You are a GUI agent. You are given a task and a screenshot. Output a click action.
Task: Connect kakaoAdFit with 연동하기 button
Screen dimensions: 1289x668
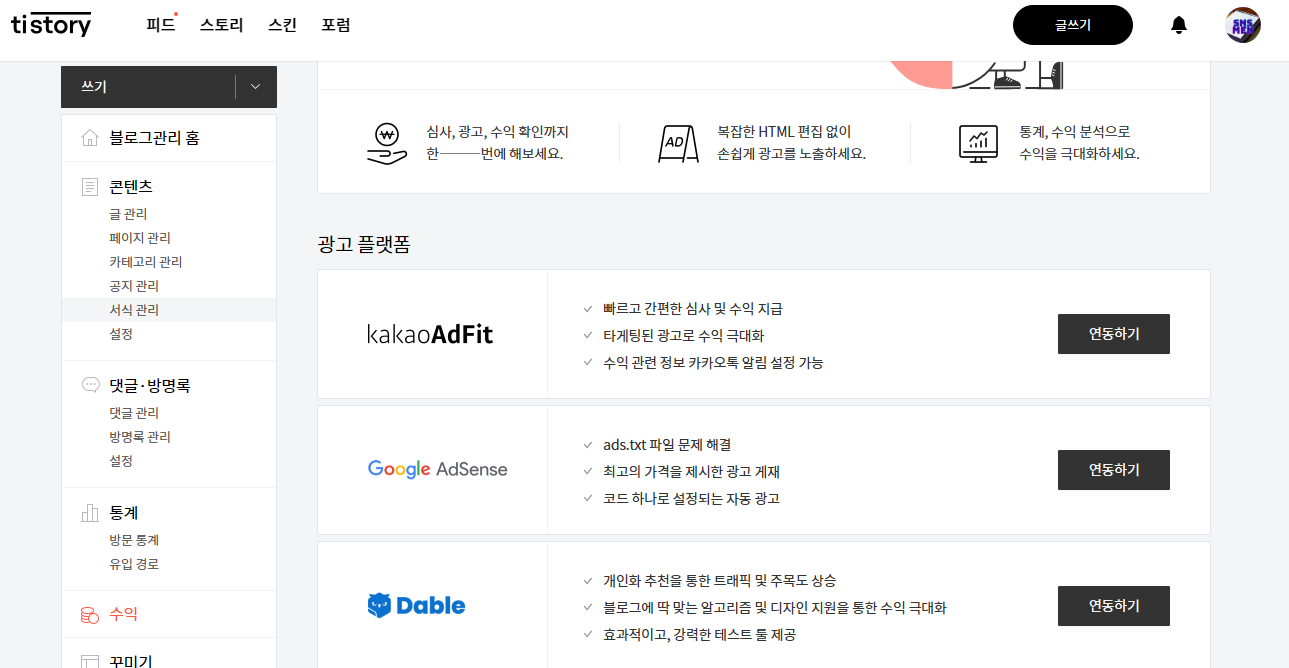(x=1114, y=334)
